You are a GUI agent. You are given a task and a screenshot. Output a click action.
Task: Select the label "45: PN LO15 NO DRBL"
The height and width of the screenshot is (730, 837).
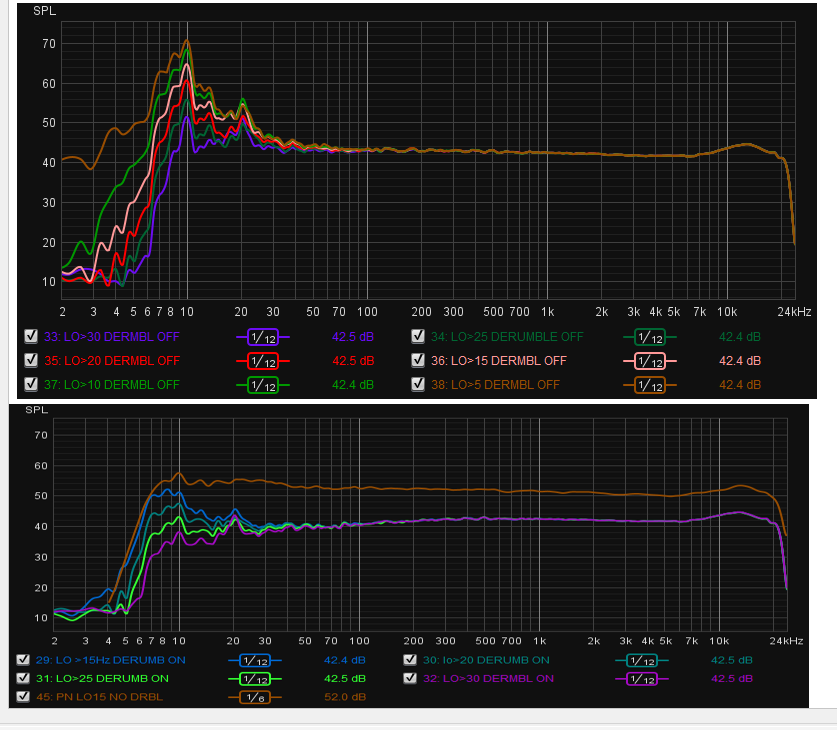pyautogui.click(x=99, y=697)
